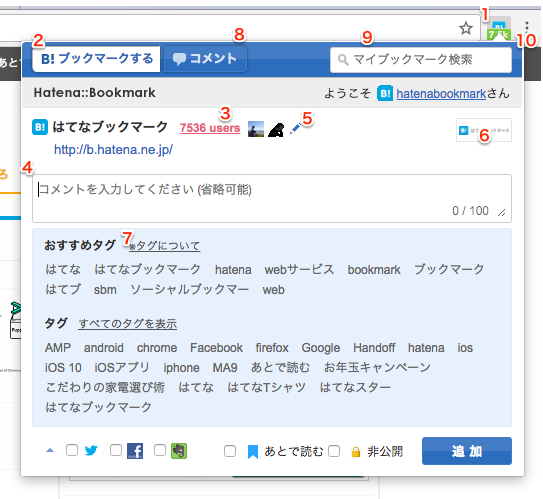Add recommended tag hatena
The height and width of the screenshot is (499, 543).
[233, 270]
